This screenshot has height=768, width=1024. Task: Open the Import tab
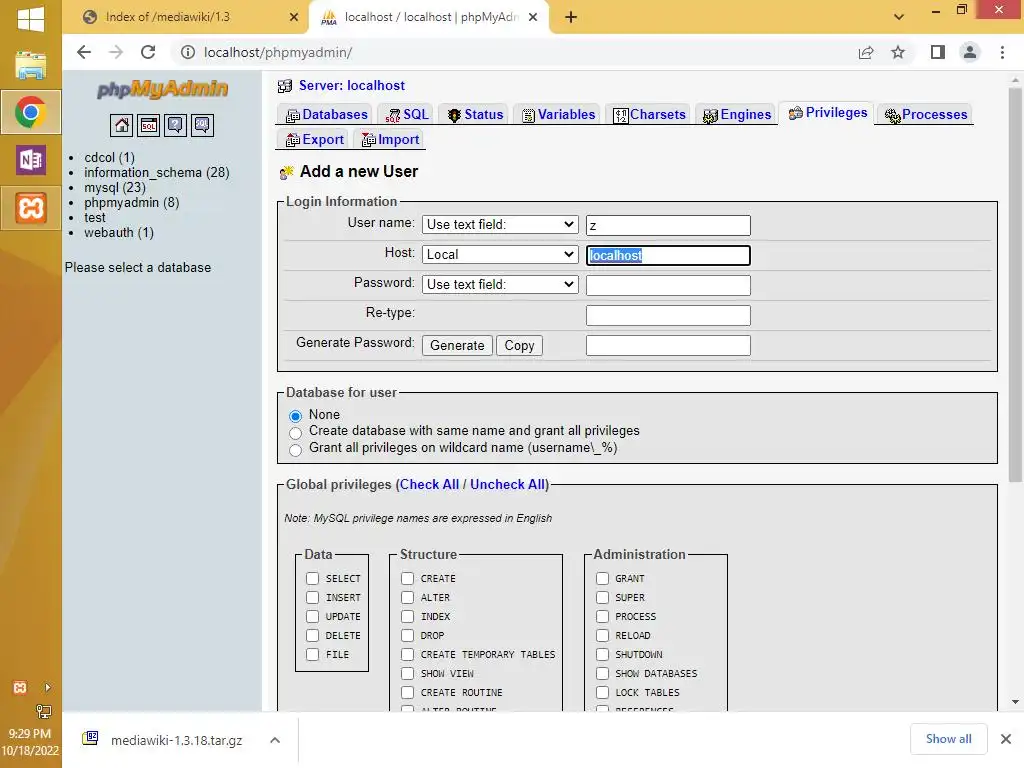pyautogui.click(x=390, y=140)
